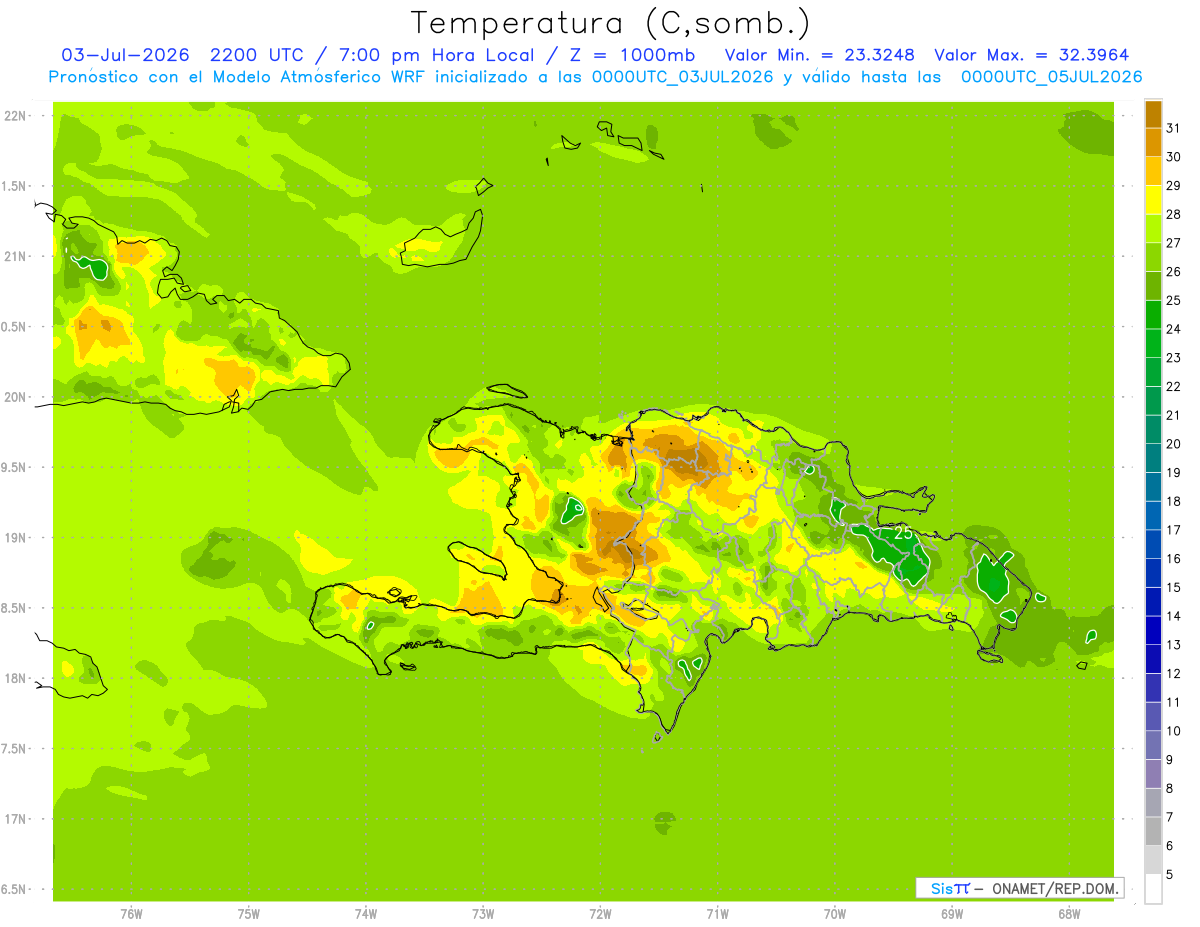Click the color bar label "20"
Viewport: 1200px width, 927px height.
(x=1174, y=444)
